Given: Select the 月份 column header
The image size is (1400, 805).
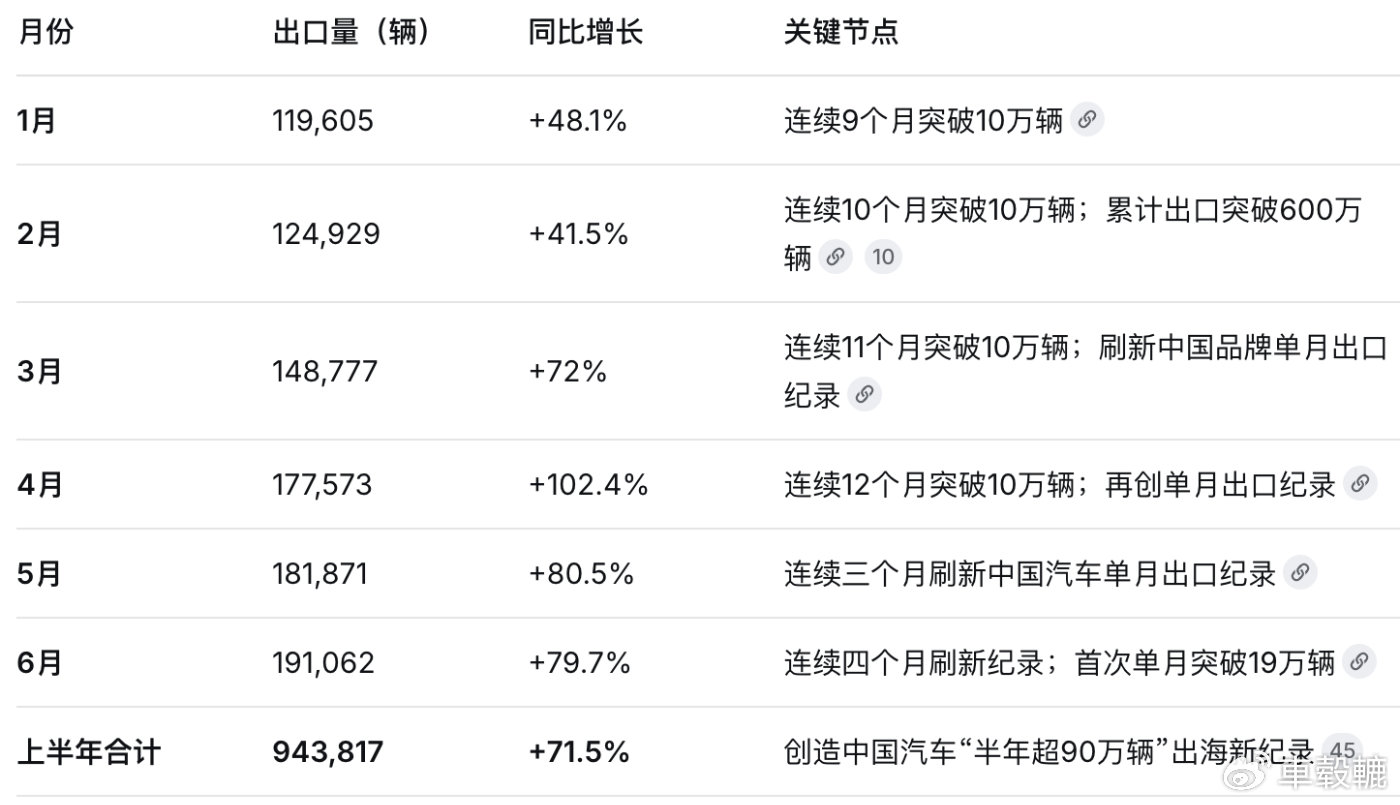Looking at the screenshot, I should [46, 31].
